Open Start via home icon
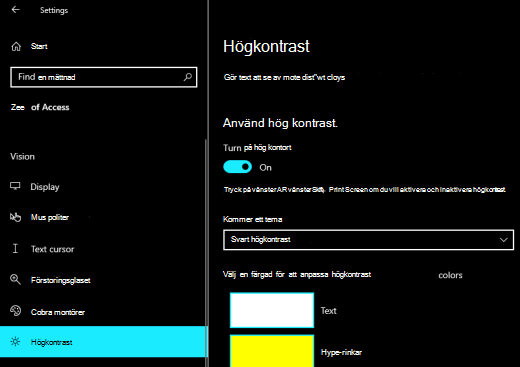The width and height of the screenshot is (520, 367). [x=16, y=47]
